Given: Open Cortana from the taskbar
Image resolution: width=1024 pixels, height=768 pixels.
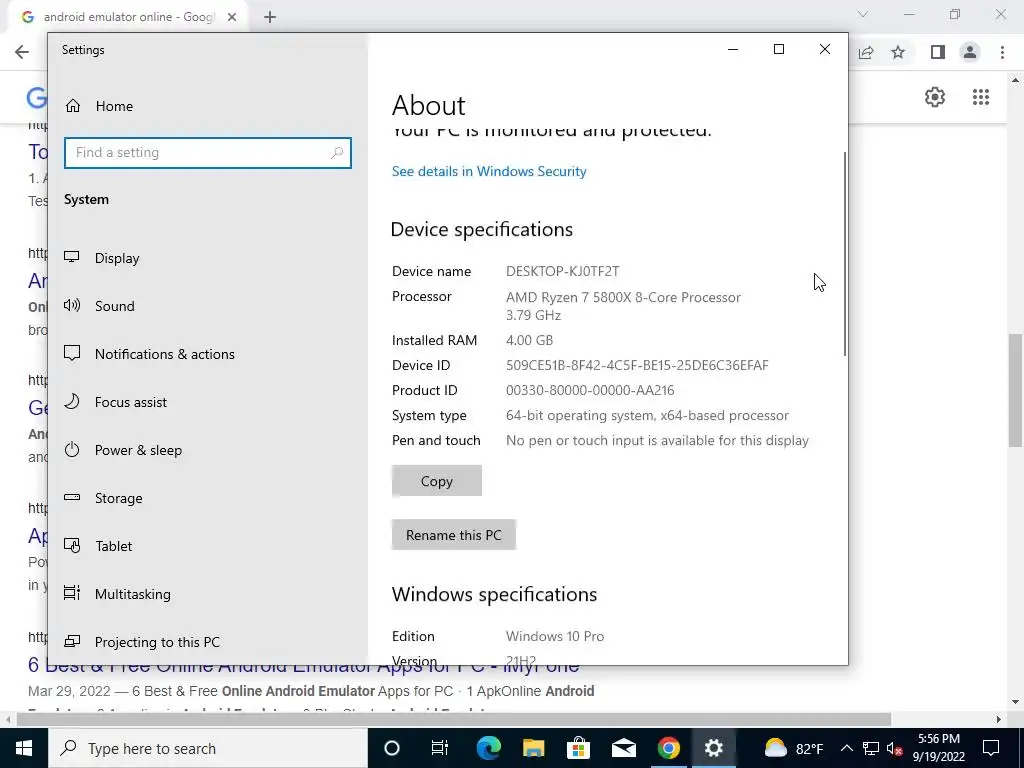Looking at the screenshot, I should pos(392,748).
